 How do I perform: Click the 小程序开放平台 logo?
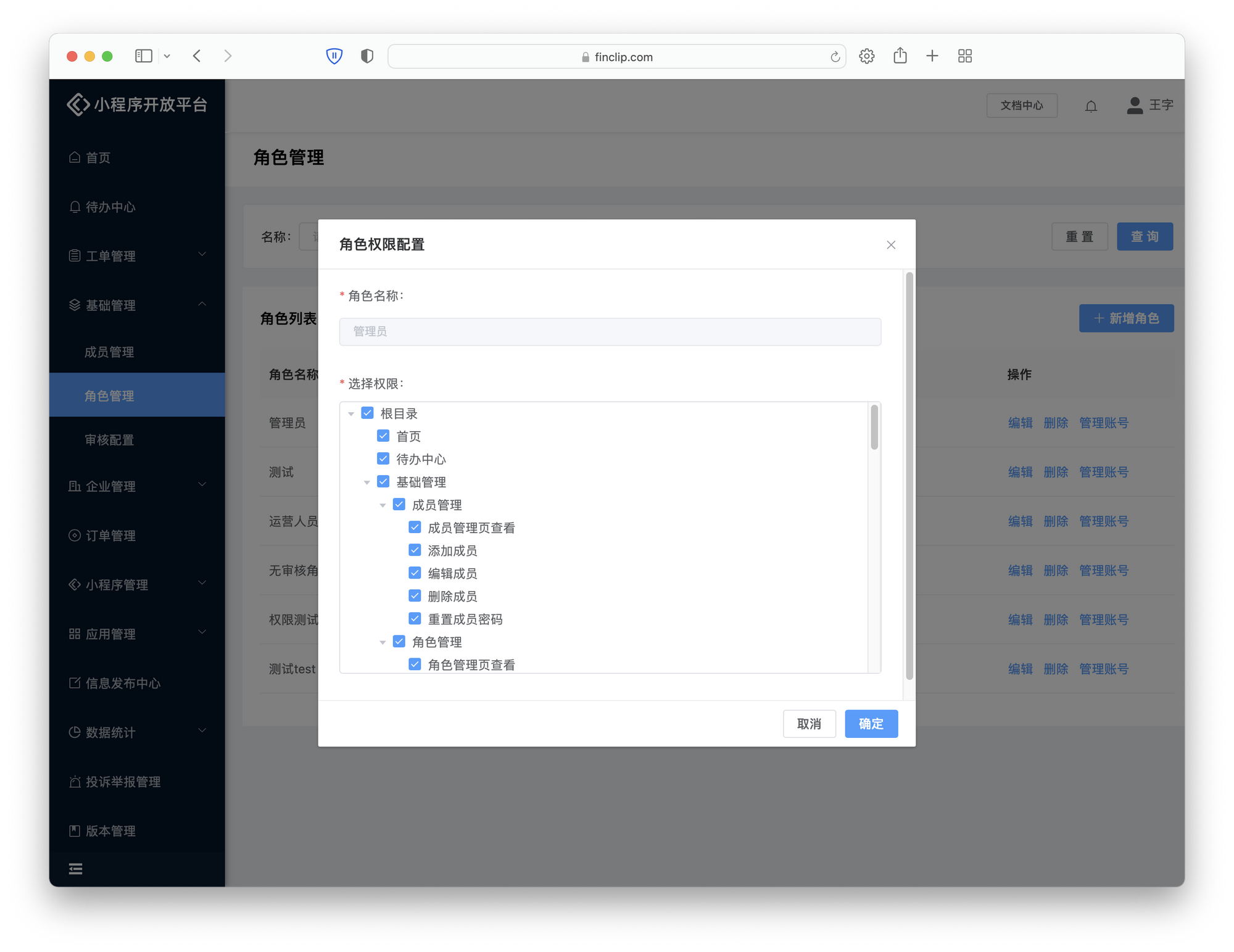coord(137,104)
